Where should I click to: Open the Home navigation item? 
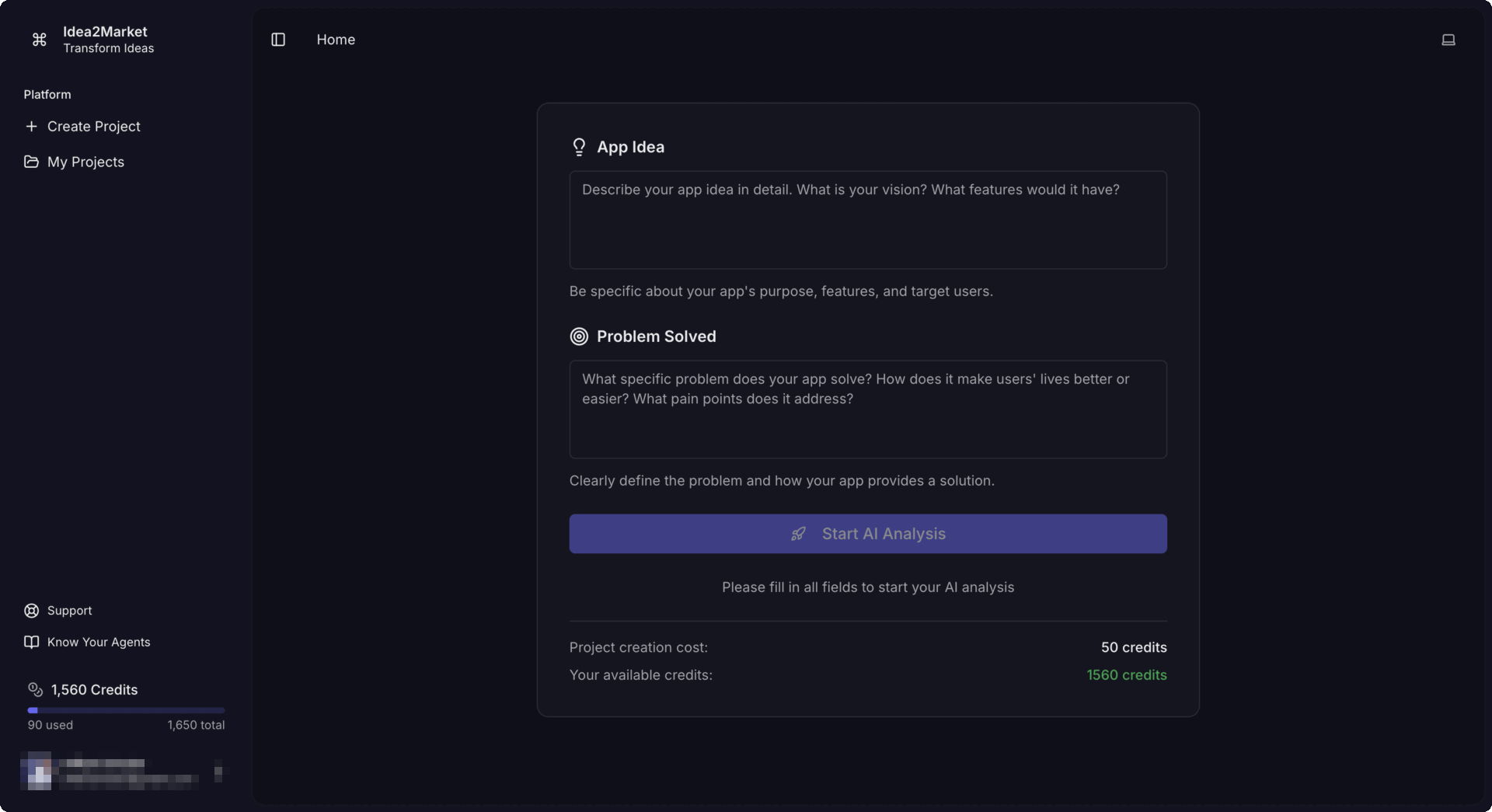pyautogui.click(x=336, y=40)
